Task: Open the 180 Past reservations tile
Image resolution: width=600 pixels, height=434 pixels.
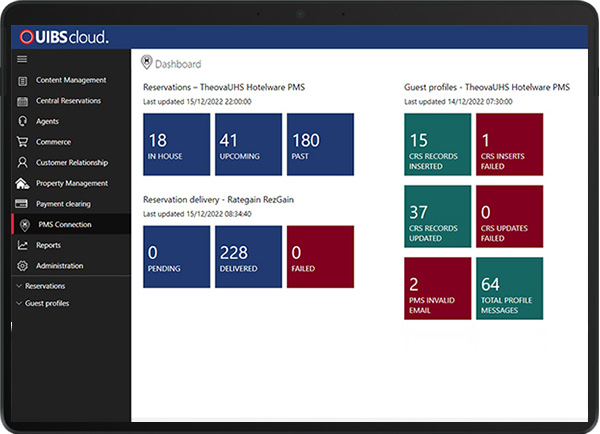Action: [x=320, y=144]
